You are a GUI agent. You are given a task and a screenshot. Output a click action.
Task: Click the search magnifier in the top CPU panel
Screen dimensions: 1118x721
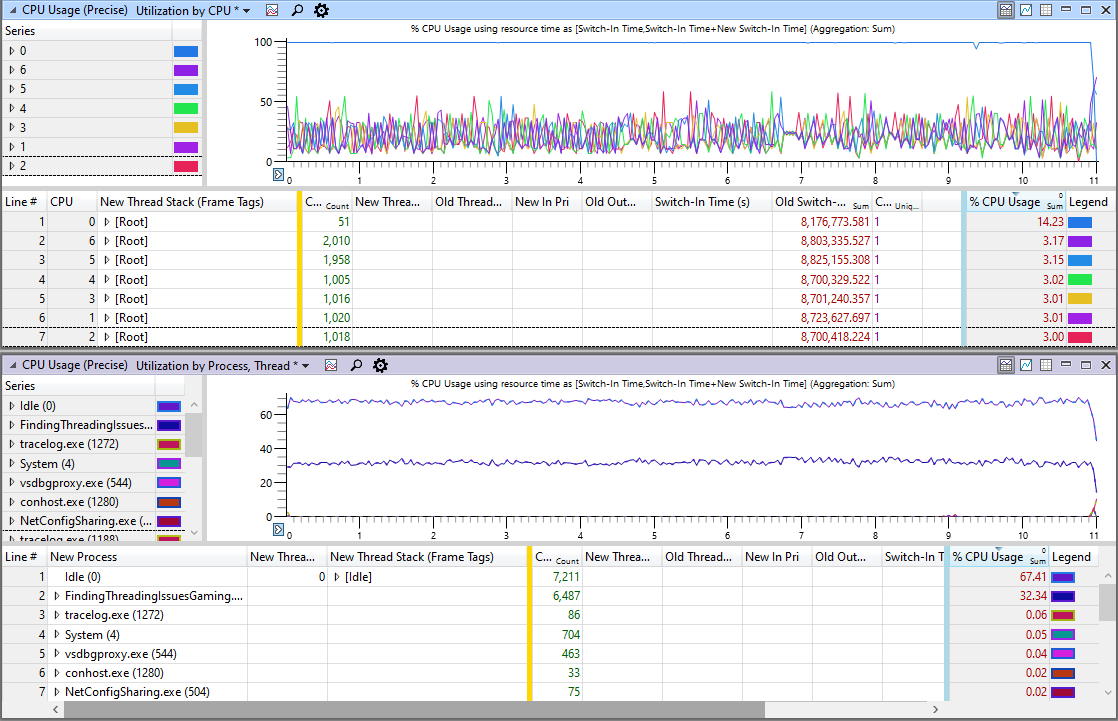click(297, 10)
